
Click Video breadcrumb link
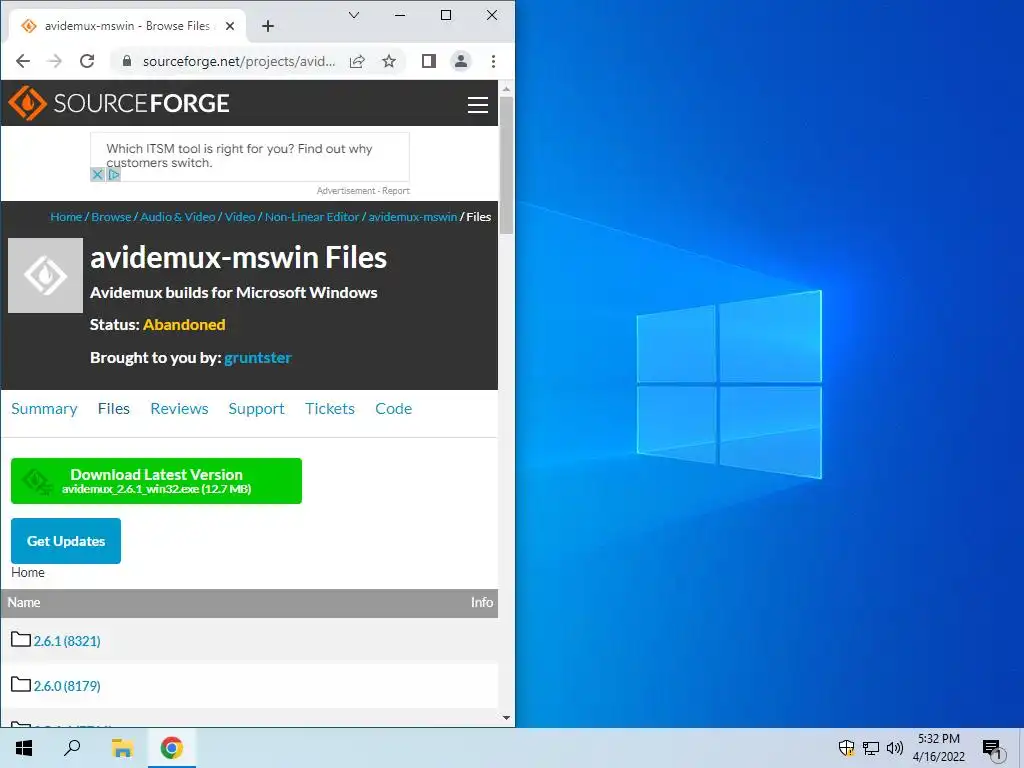point(240,217)
